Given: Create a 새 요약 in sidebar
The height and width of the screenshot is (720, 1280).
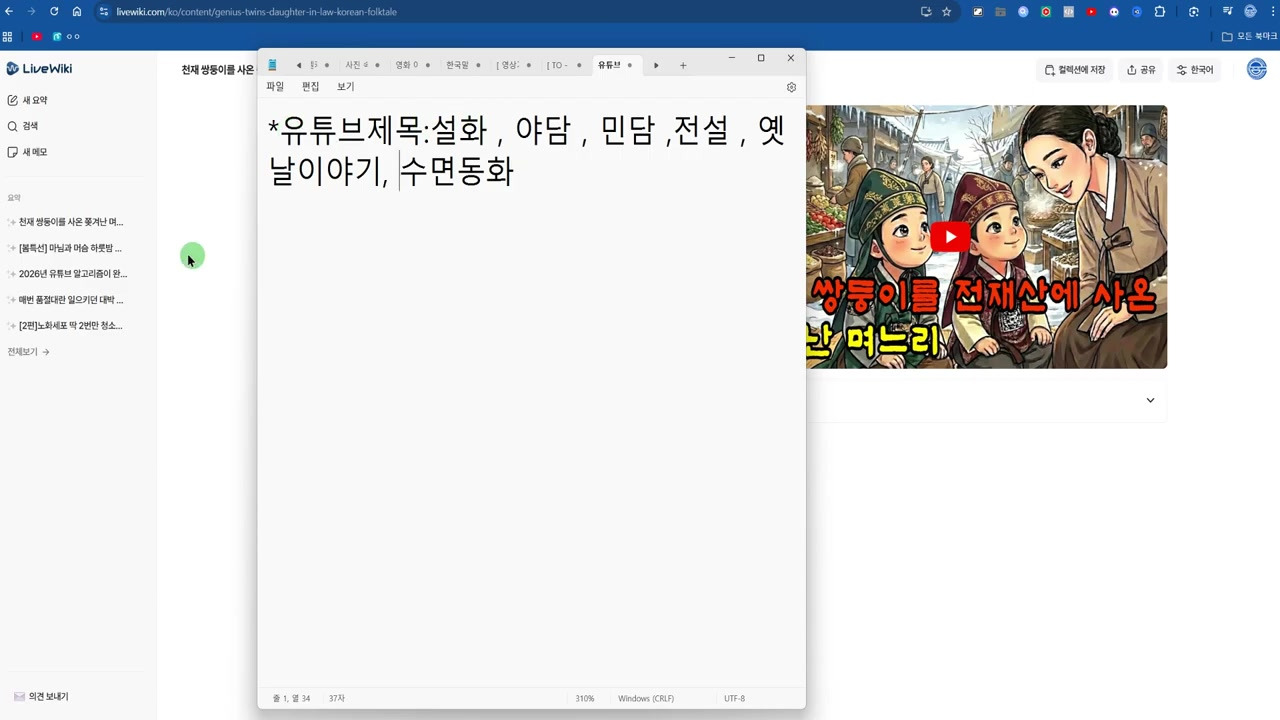Looking at the screenshot, I should click(28, 100).
